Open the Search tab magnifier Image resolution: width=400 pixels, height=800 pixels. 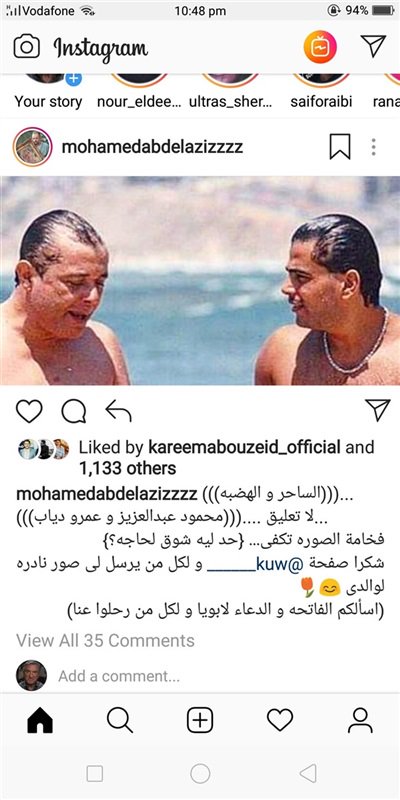(x=120, y=720)
